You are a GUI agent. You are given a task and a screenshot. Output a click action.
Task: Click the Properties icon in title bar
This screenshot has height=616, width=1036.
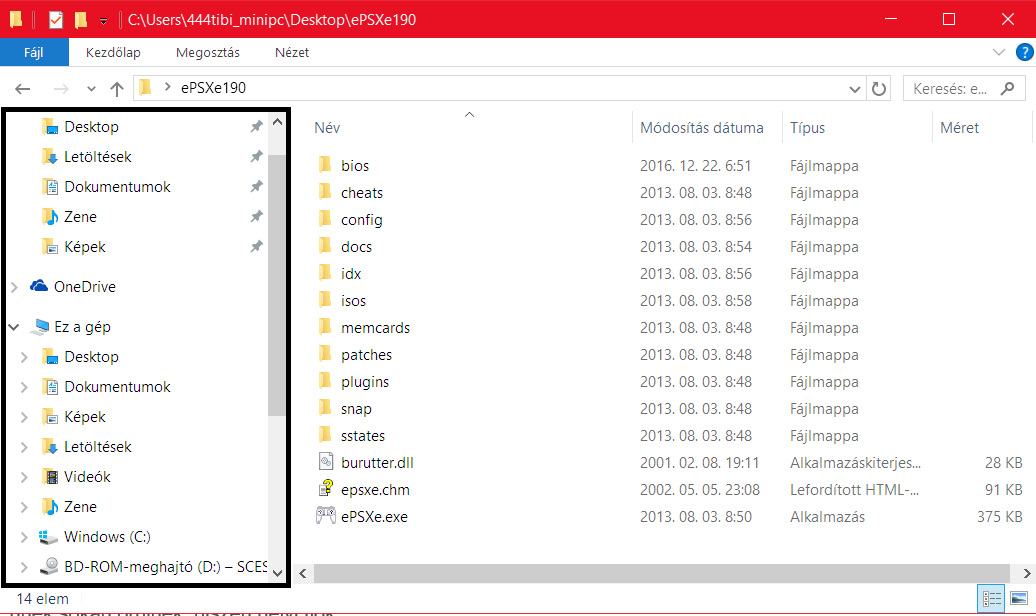(x=56, y=20)
